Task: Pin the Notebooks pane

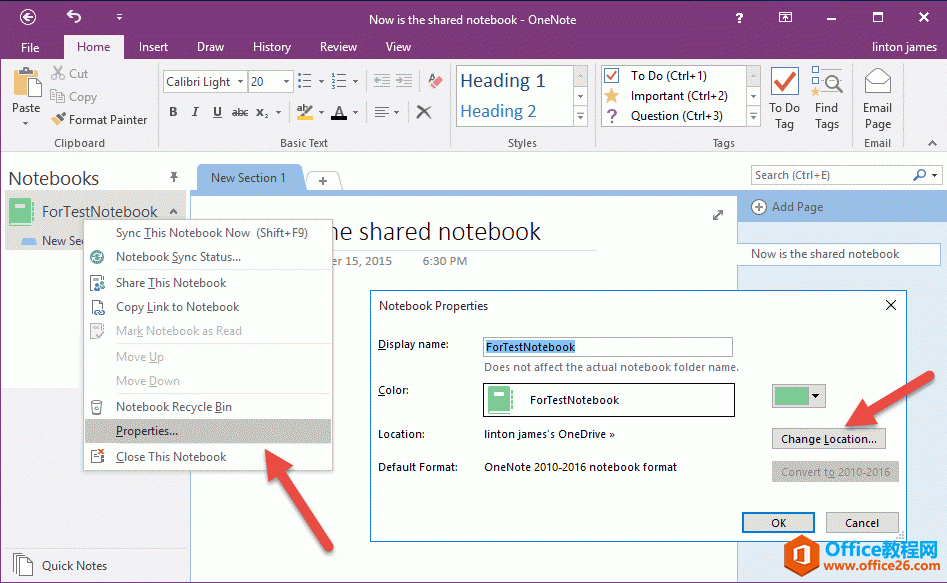Action: coord(174,177)
